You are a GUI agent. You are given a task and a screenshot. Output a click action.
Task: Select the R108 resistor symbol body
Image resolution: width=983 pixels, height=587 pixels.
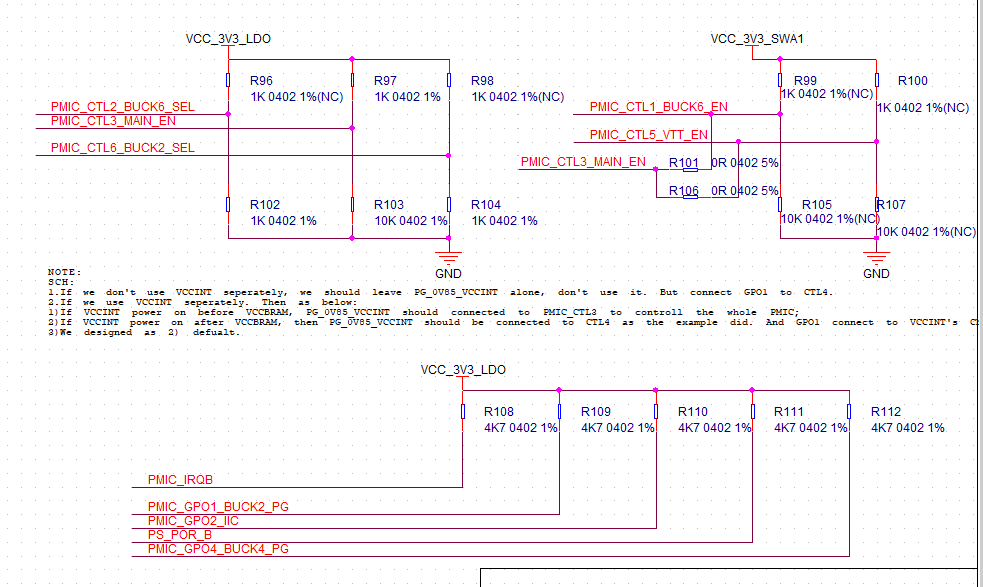(463, 411)
